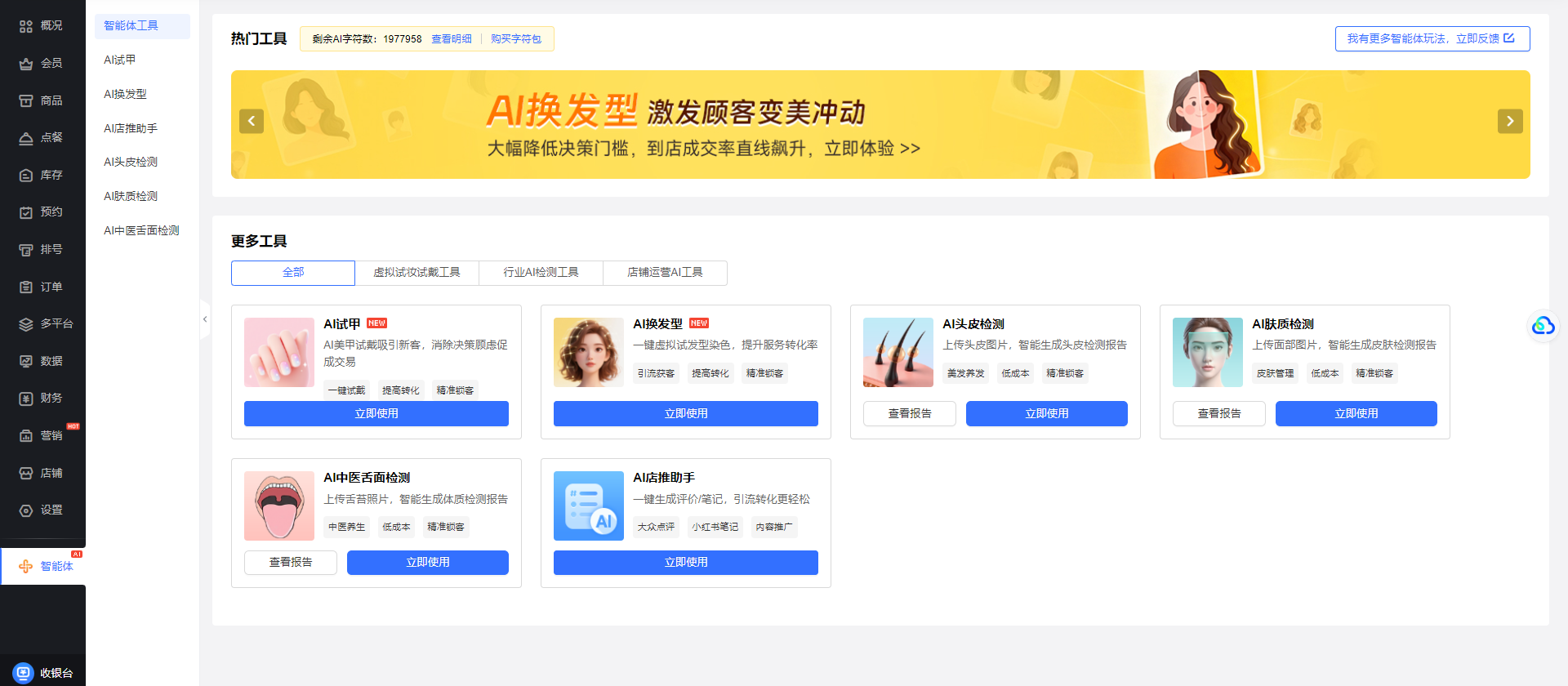Screen dimensions: 1568x686
Task: Click the AI头皮检测 scalp thumbnail
Action: tap(898, 353)
